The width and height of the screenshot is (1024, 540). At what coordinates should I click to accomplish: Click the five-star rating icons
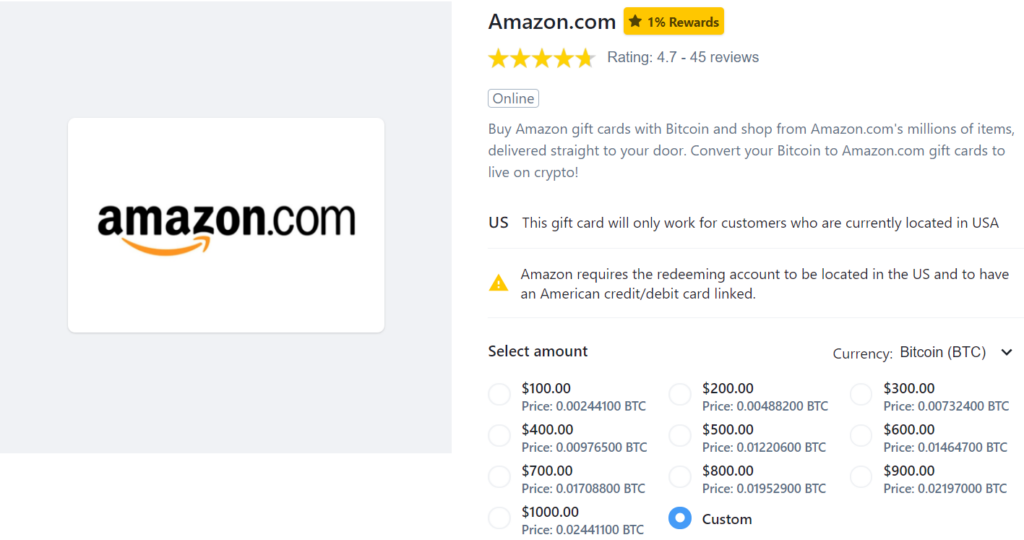pos(541,58)
